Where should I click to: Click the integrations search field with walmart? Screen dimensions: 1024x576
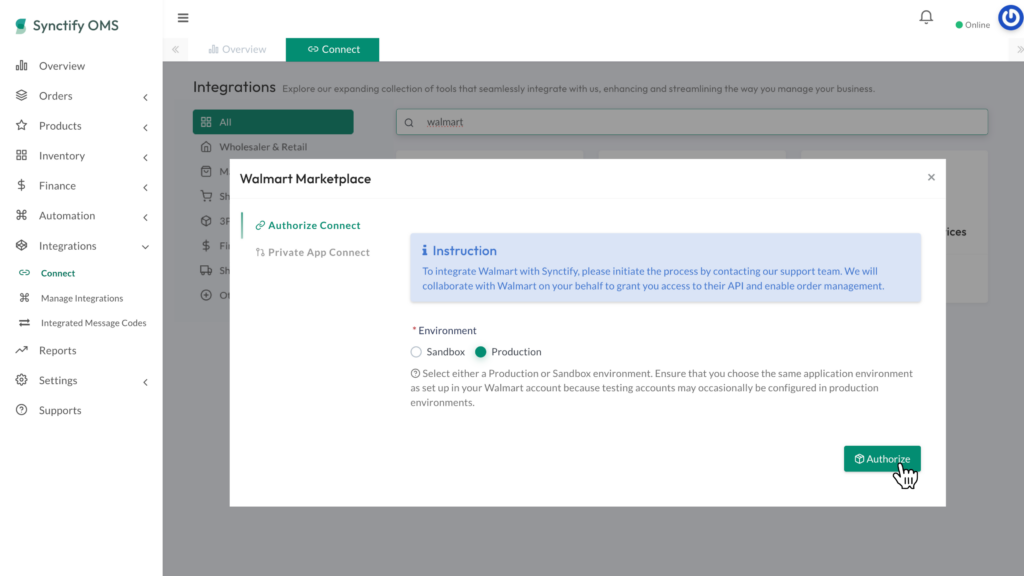pyautogui.click(x=692, y=122)
